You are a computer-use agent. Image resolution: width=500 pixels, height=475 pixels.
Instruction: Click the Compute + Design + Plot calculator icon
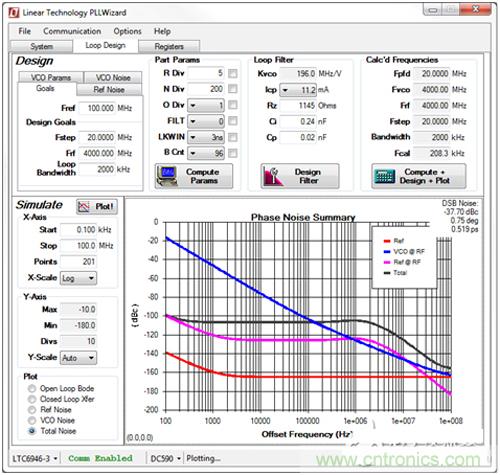pyautogui.click(x=384, y=176)
